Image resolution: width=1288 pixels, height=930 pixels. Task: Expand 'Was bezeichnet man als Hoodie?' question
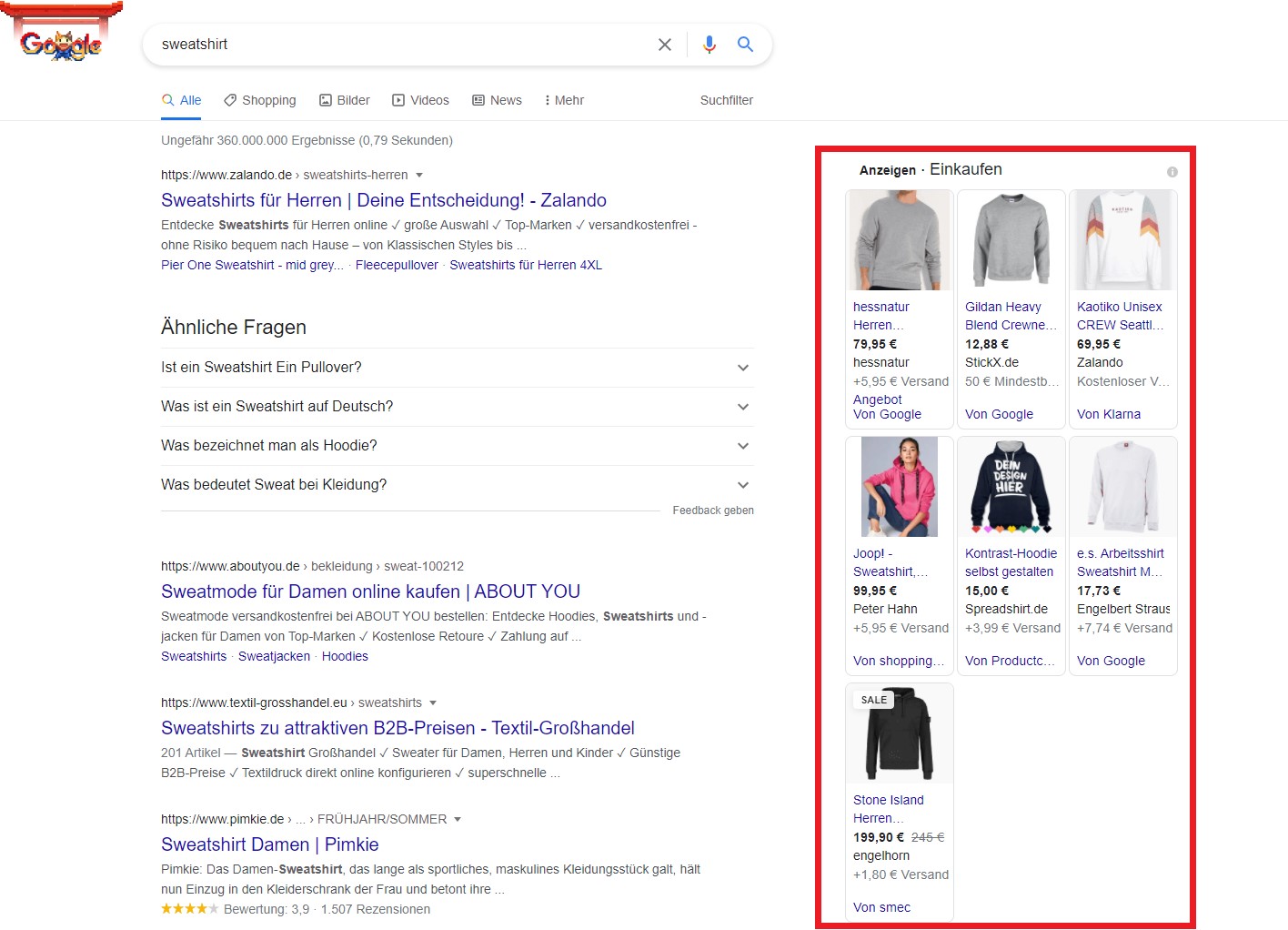[458, 446]
